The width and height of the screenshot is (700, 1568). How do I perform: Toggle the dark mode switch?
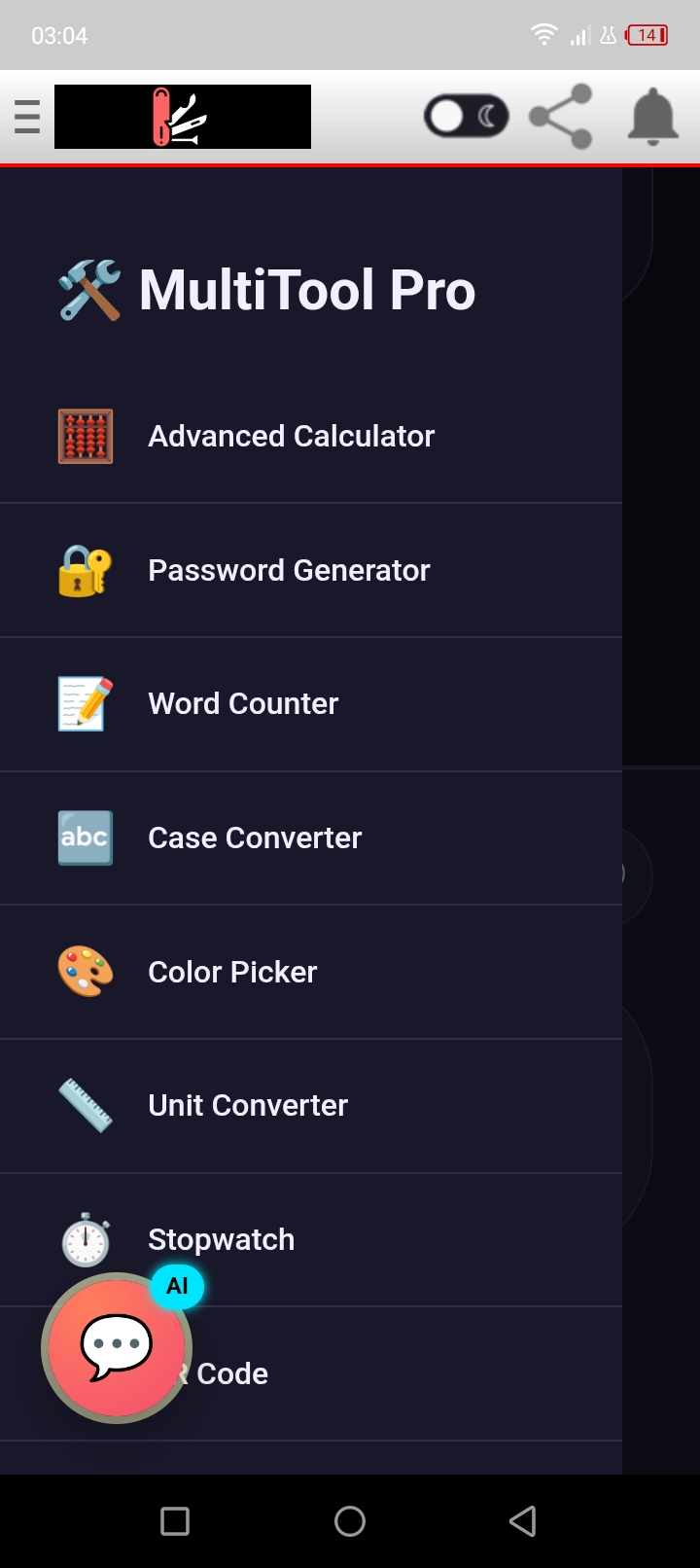(x=467, y=117)
